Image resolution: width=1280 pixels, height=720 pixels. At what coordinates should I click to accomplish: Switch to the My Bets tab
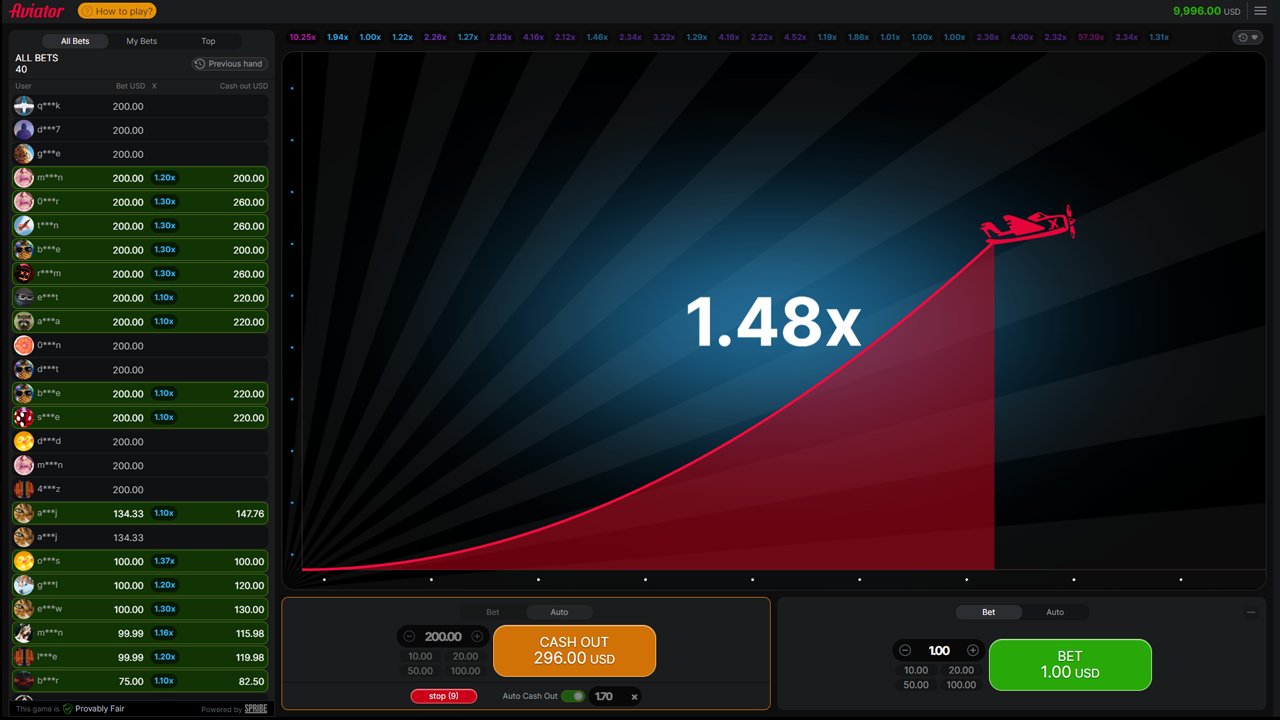[141, 41]
